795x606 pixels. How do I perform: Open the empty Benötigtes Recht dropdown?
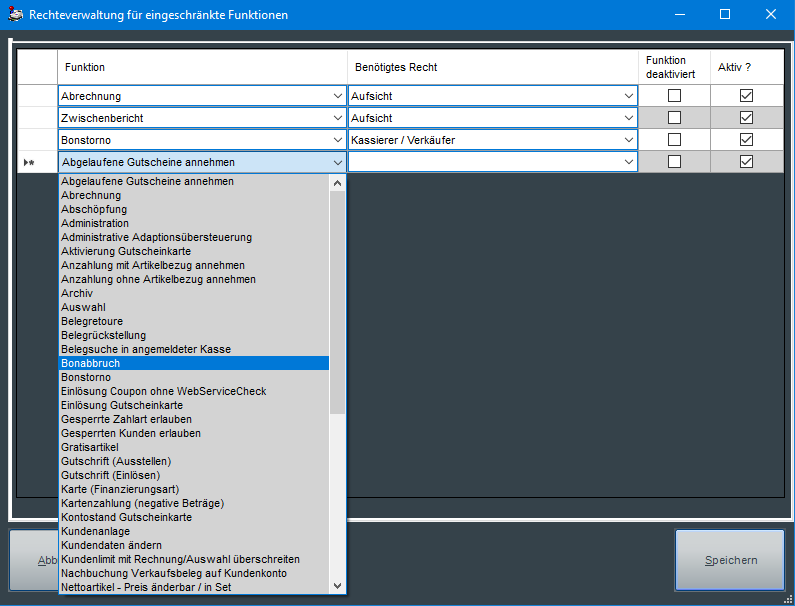[x=629, y=162]
